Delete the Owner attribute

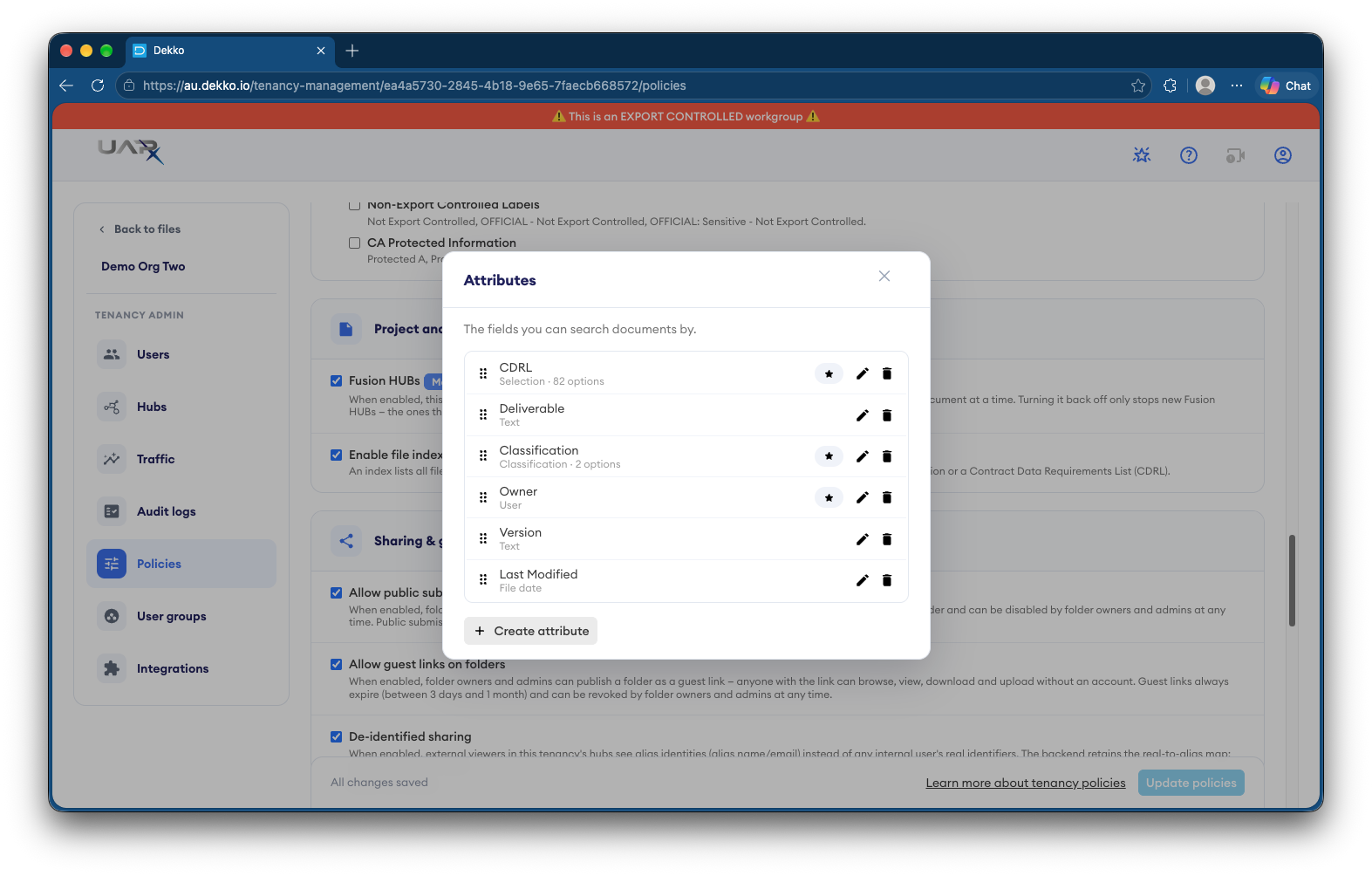pos(887,497)
